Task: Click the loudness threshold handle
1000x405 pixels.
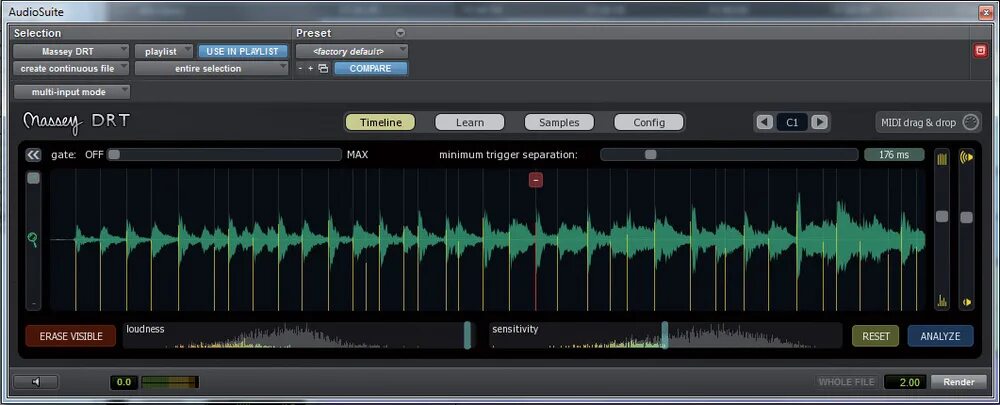Action: pyautogui.click(x=467, y=335)
